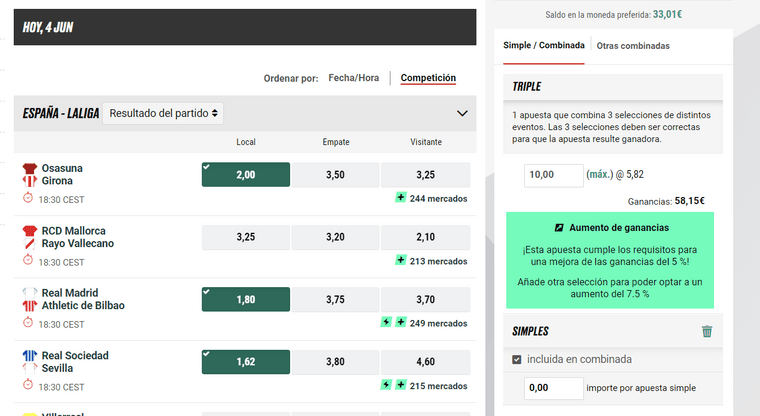The width and height of the screenshot is (760, 416).
Task: Delete selections with the trash icon in Simples
Action: click(x=707, y=331)
